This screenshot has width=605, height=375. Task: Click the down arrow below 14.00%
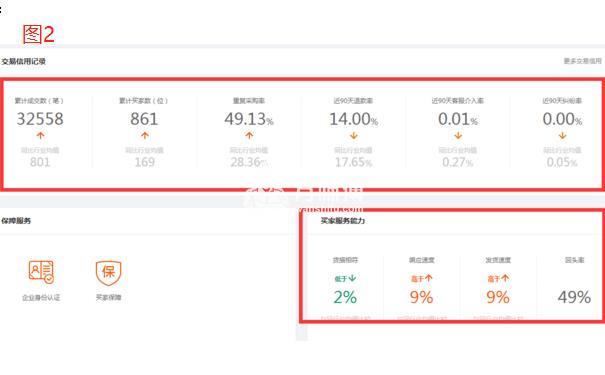point(353,136)
